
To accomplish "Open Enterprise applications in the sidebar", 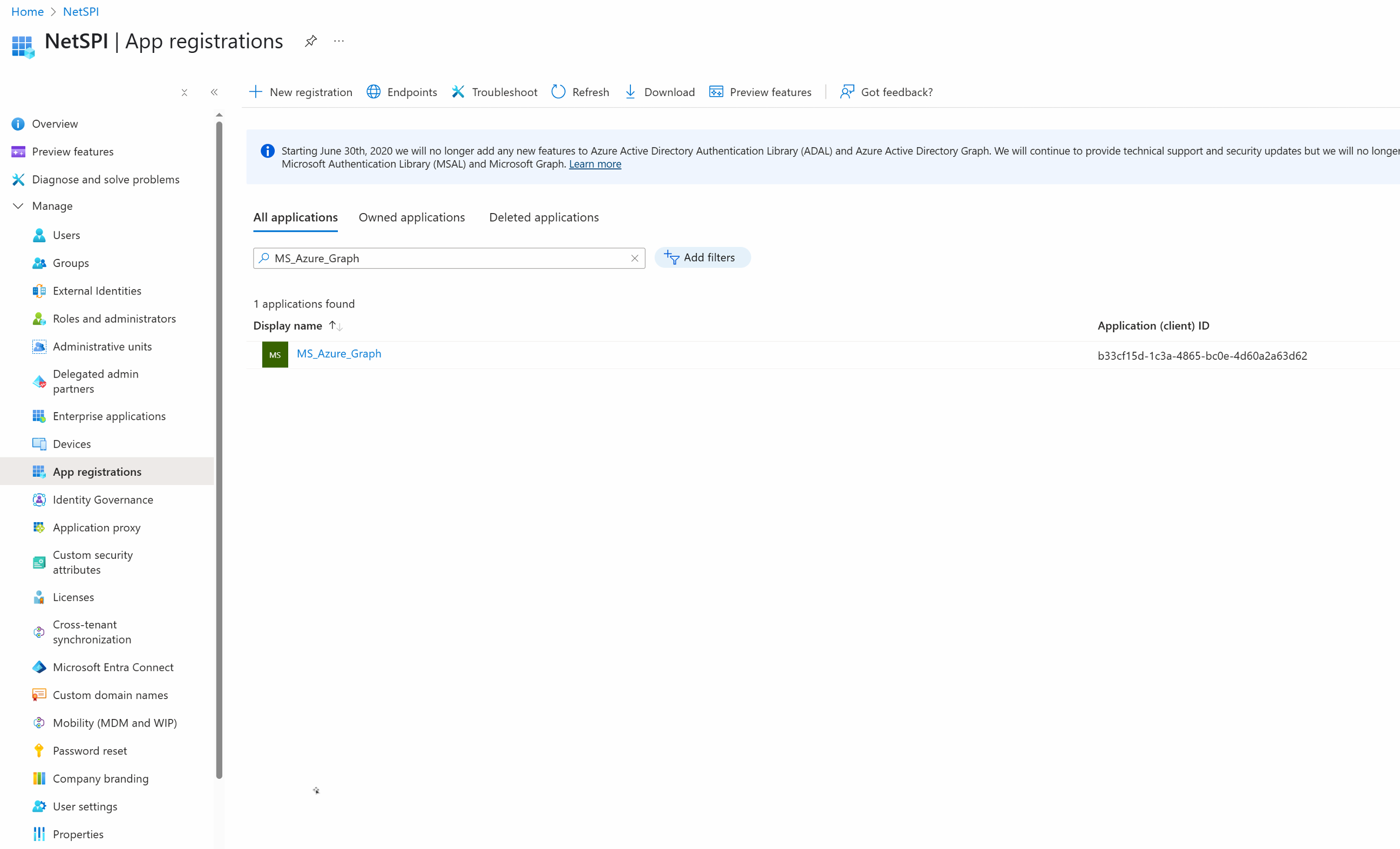I will 109,416.
